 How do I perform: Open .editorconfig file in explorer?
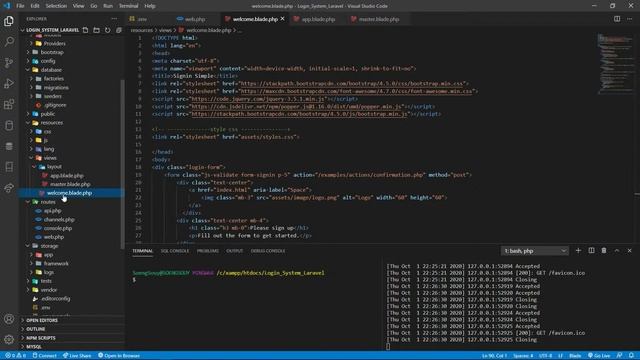[x=56, y=299]
